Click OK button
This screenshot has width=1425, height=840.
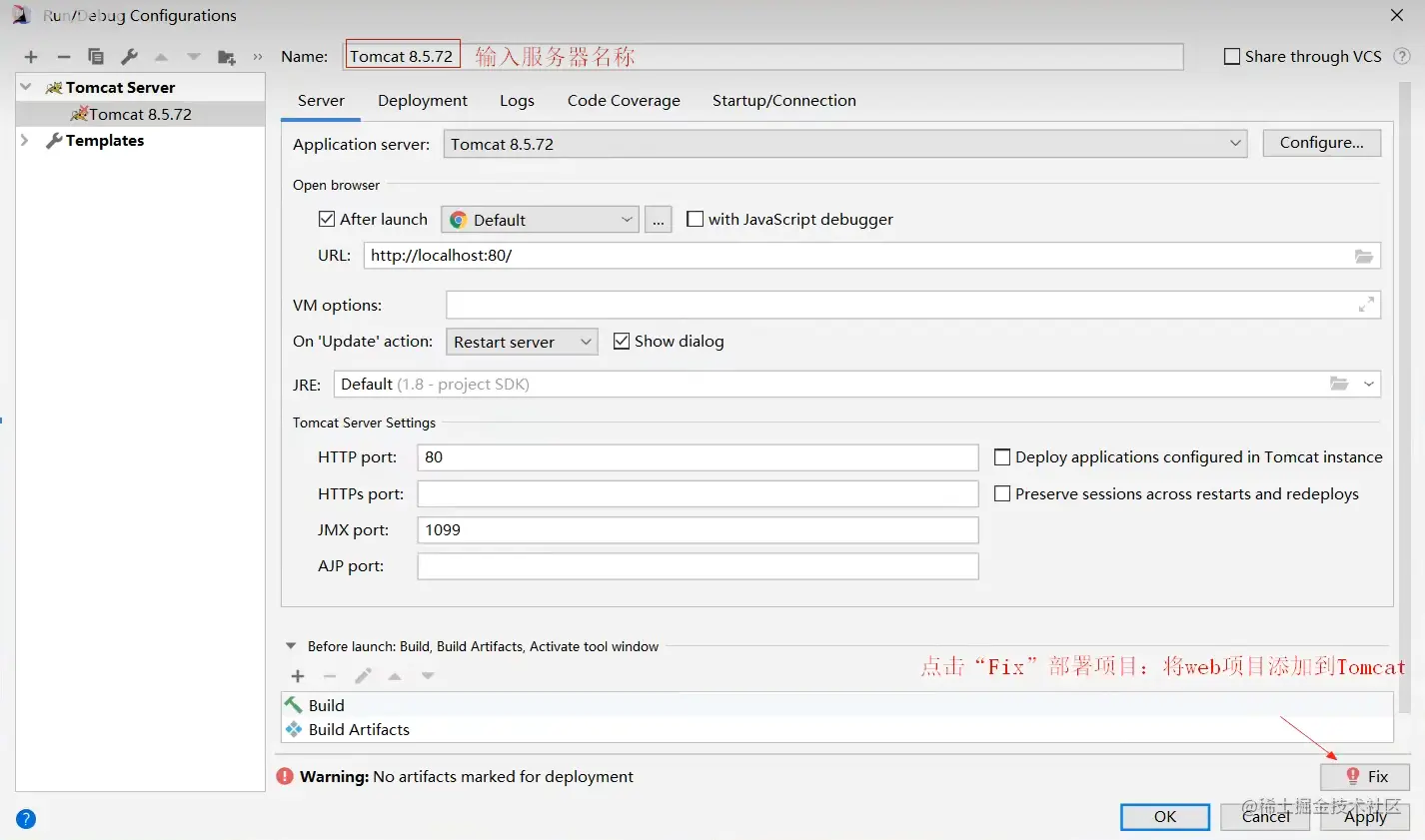pos(1165,816)
